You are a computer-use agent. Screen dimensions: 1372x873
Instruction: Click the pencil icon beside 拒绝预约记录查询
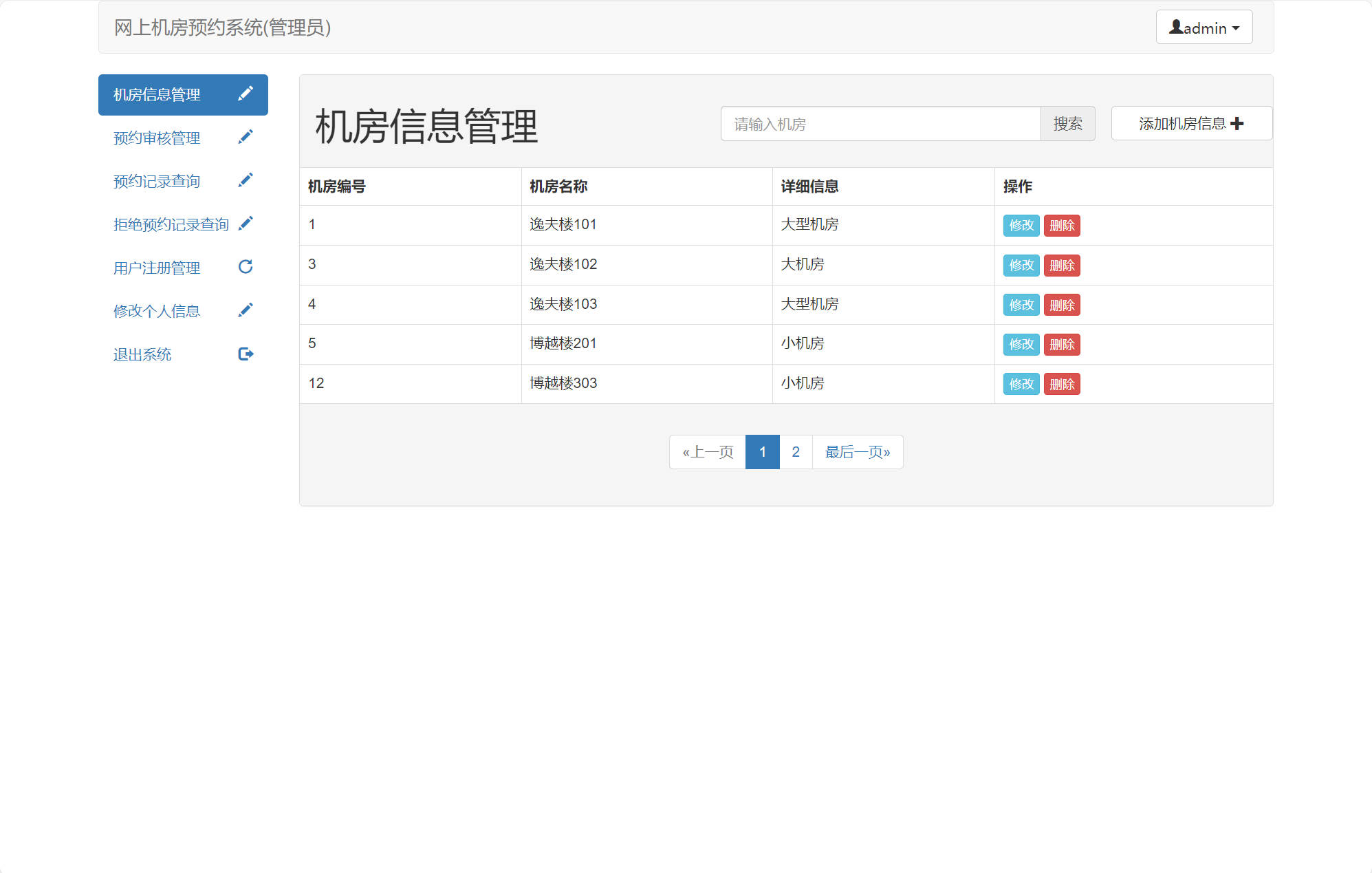pyautogui.click(x=246, y=223)
